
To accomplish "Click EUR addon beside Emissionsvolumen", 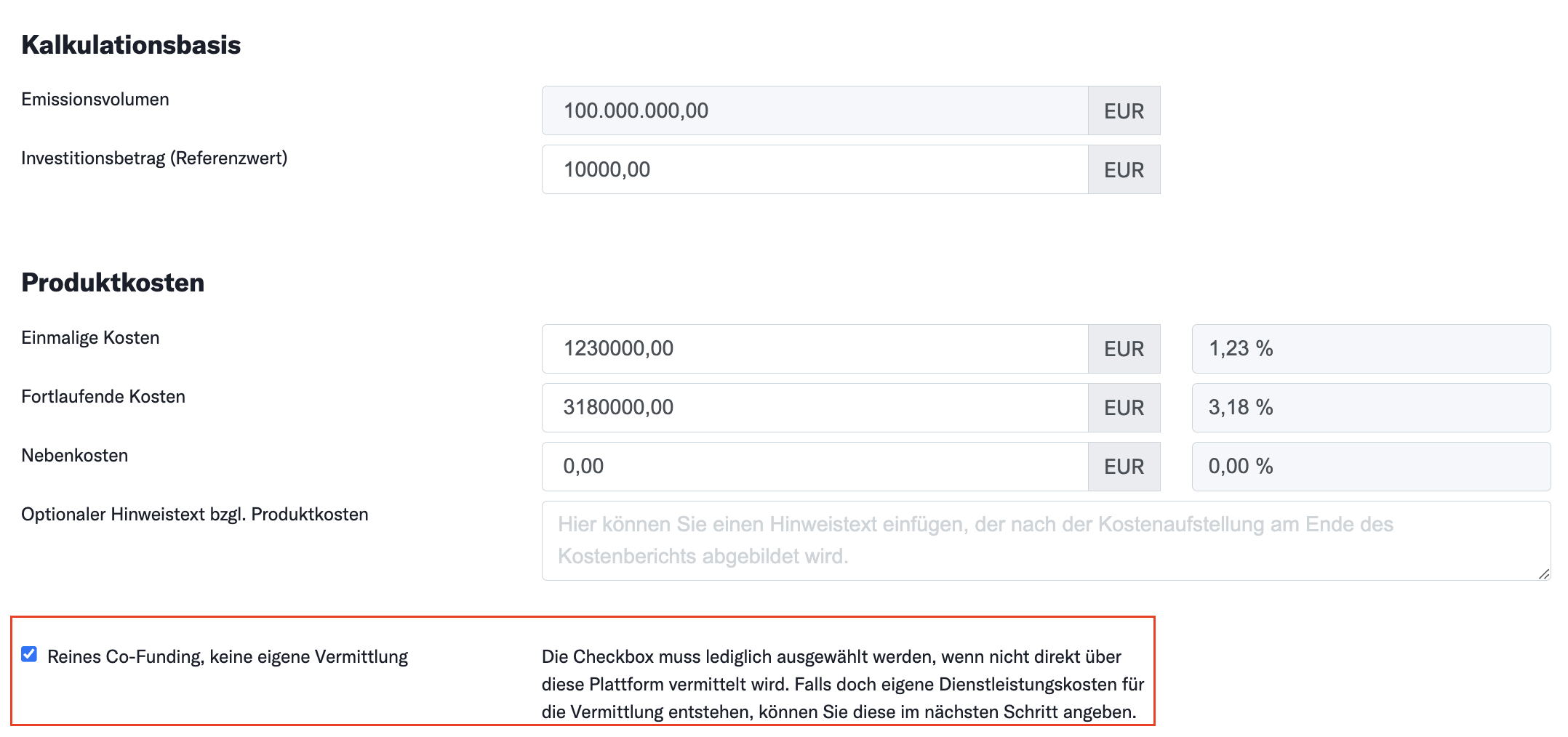I will (1124, 111).
